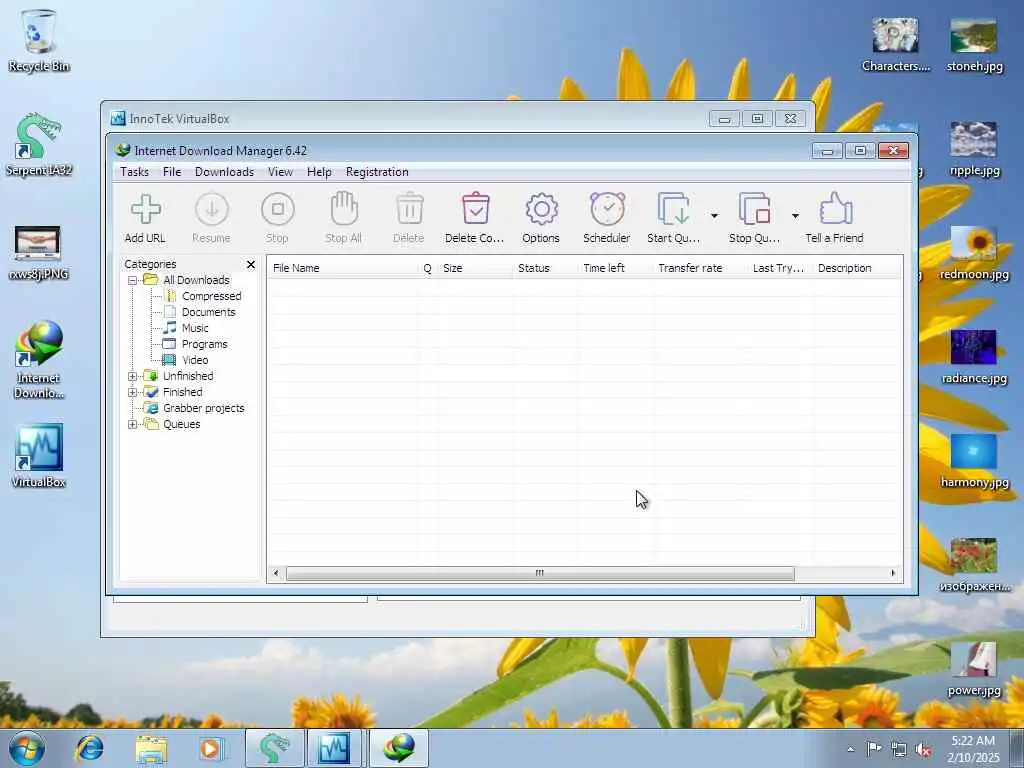This screenshot has height=768, width=1024.
Task: Select the Compressed category
Action: (x=211, y=296)
